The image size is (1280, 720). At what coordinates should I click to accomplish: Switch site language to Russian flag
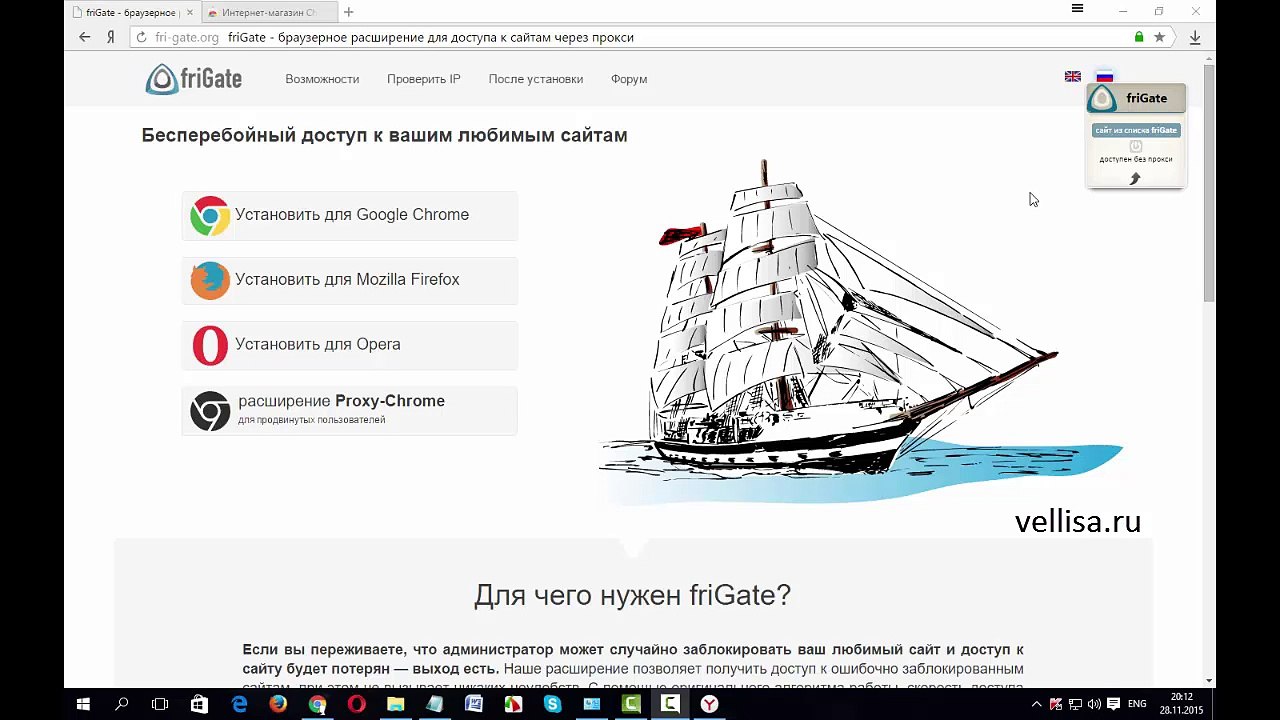[1105, 76]
